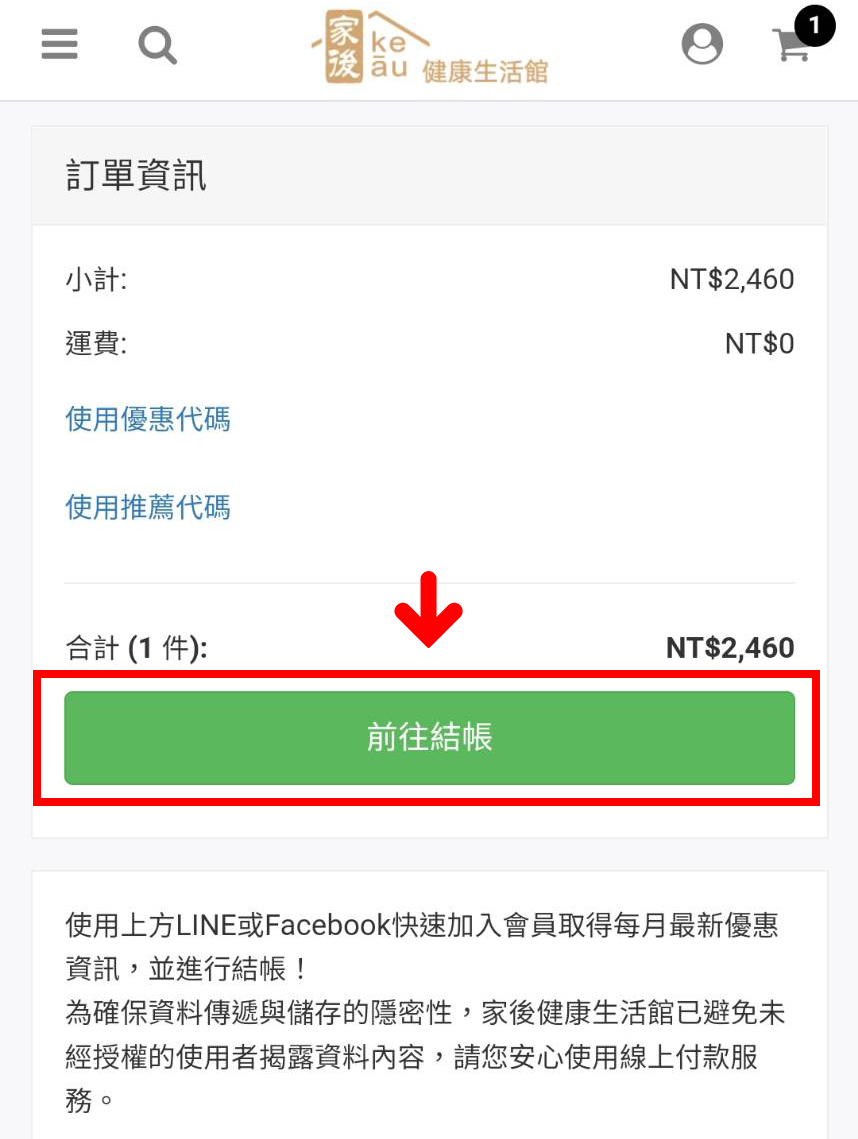The image size is (858, 1139).
Task: Select the 運費 shipping fee label
Action: pos(96,344)
